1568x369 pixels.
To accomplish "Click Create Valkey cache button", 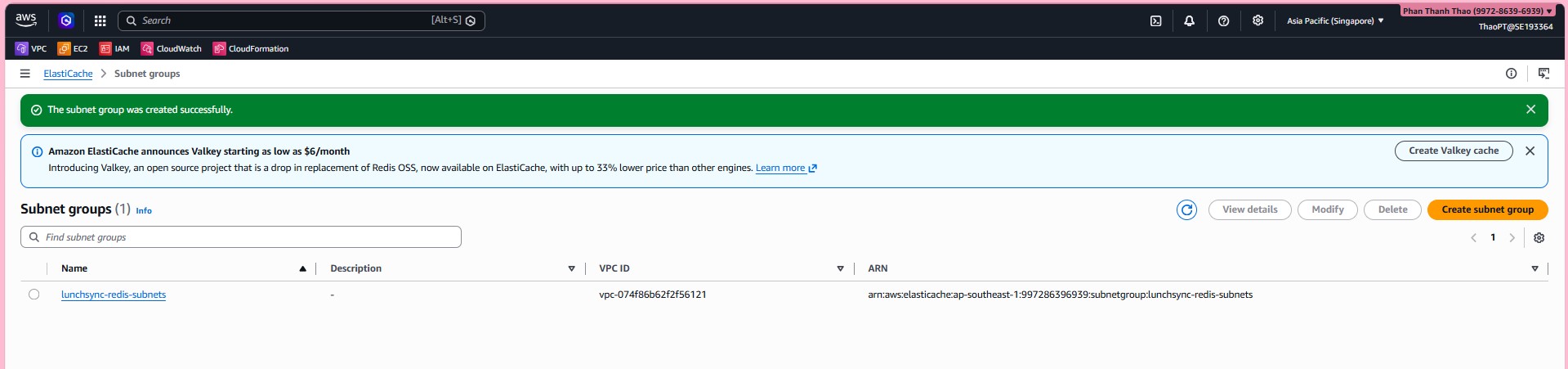I will pyautogui.click(x=1454, y=151).
